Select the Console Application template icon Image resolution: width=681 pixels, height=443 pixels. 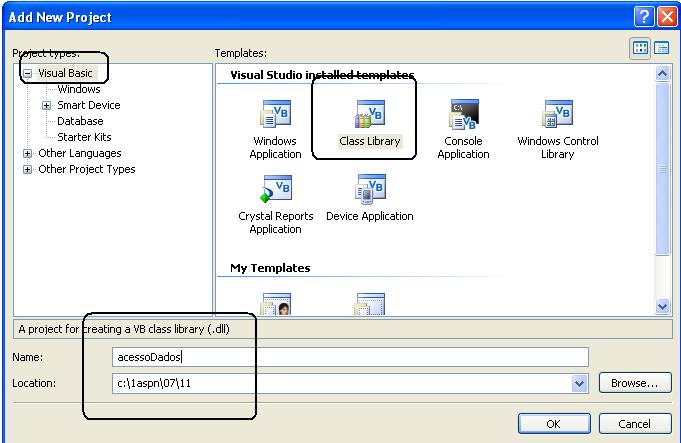[x=463, y=114]
